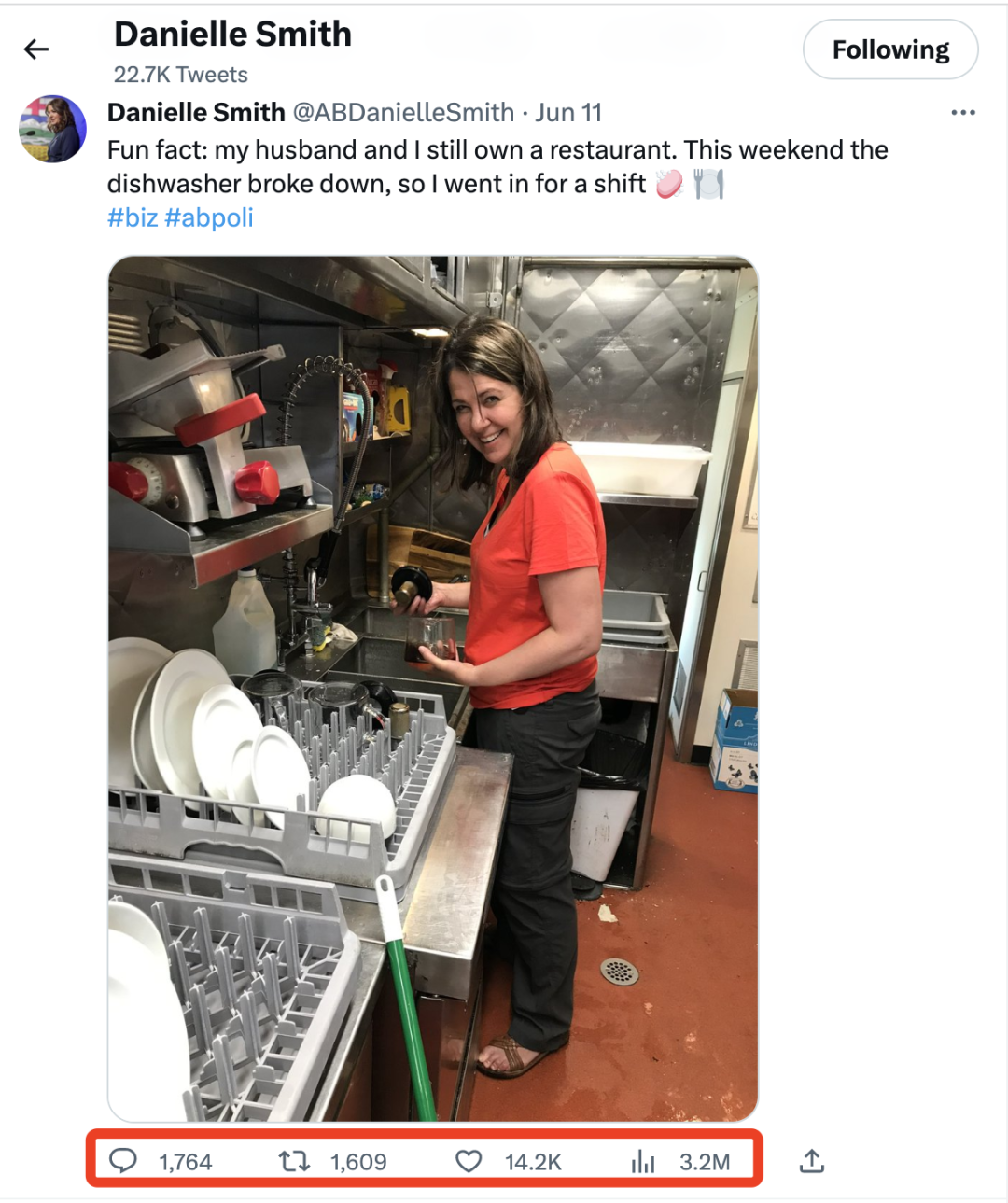Screen dimensions: 1008x1203
Task: Open the #abpoli hashtag link
Action: click(209, 217)
